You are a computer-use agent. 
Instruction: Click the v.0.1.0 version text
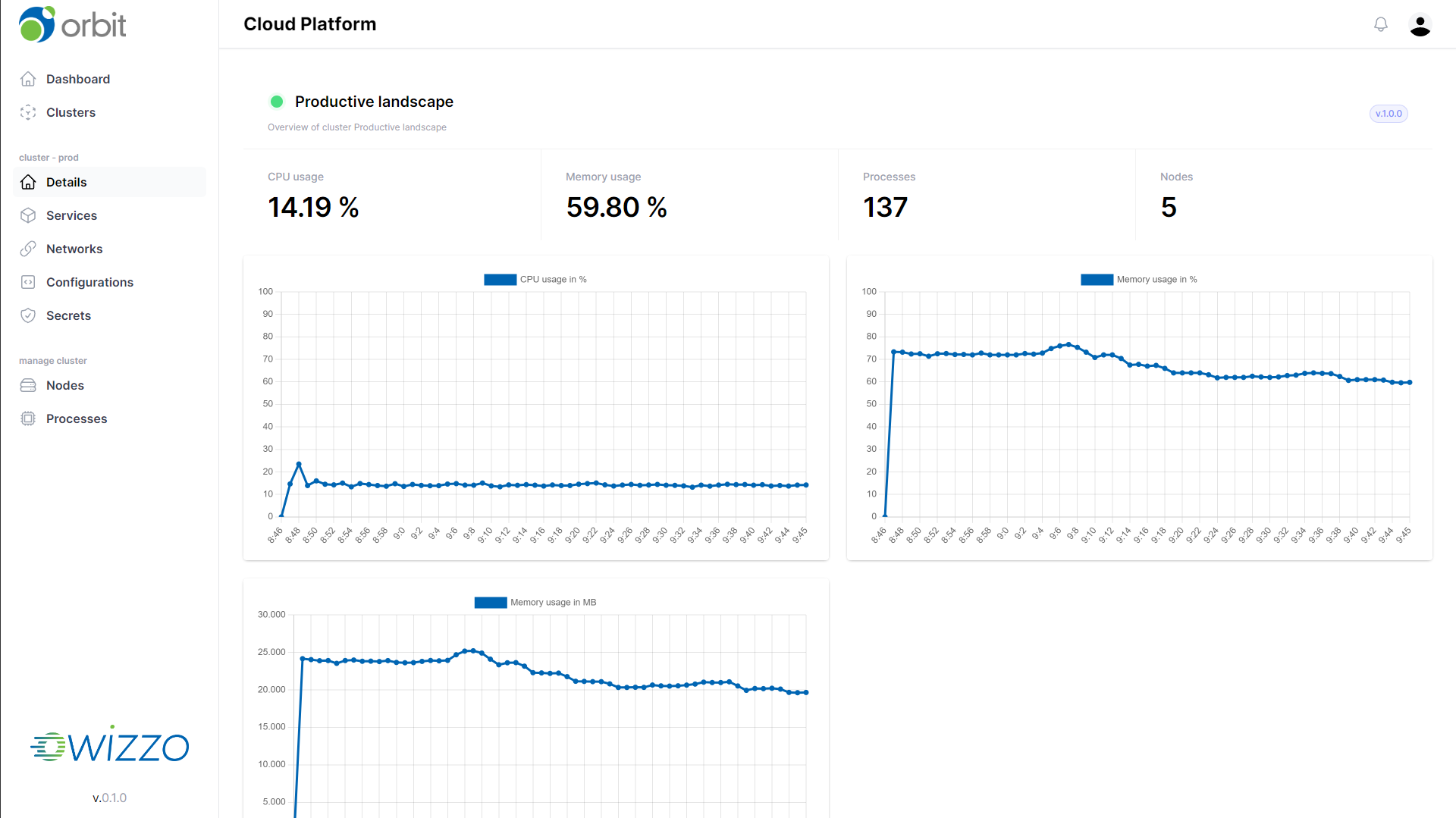pyautogui.click(x=109, y=798)
